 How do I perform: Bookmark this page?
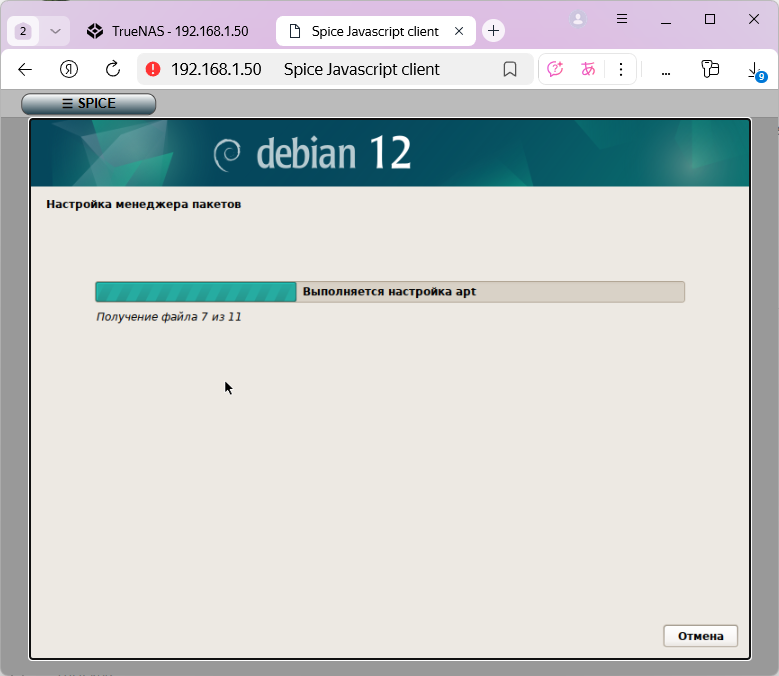tap(510, 69)
